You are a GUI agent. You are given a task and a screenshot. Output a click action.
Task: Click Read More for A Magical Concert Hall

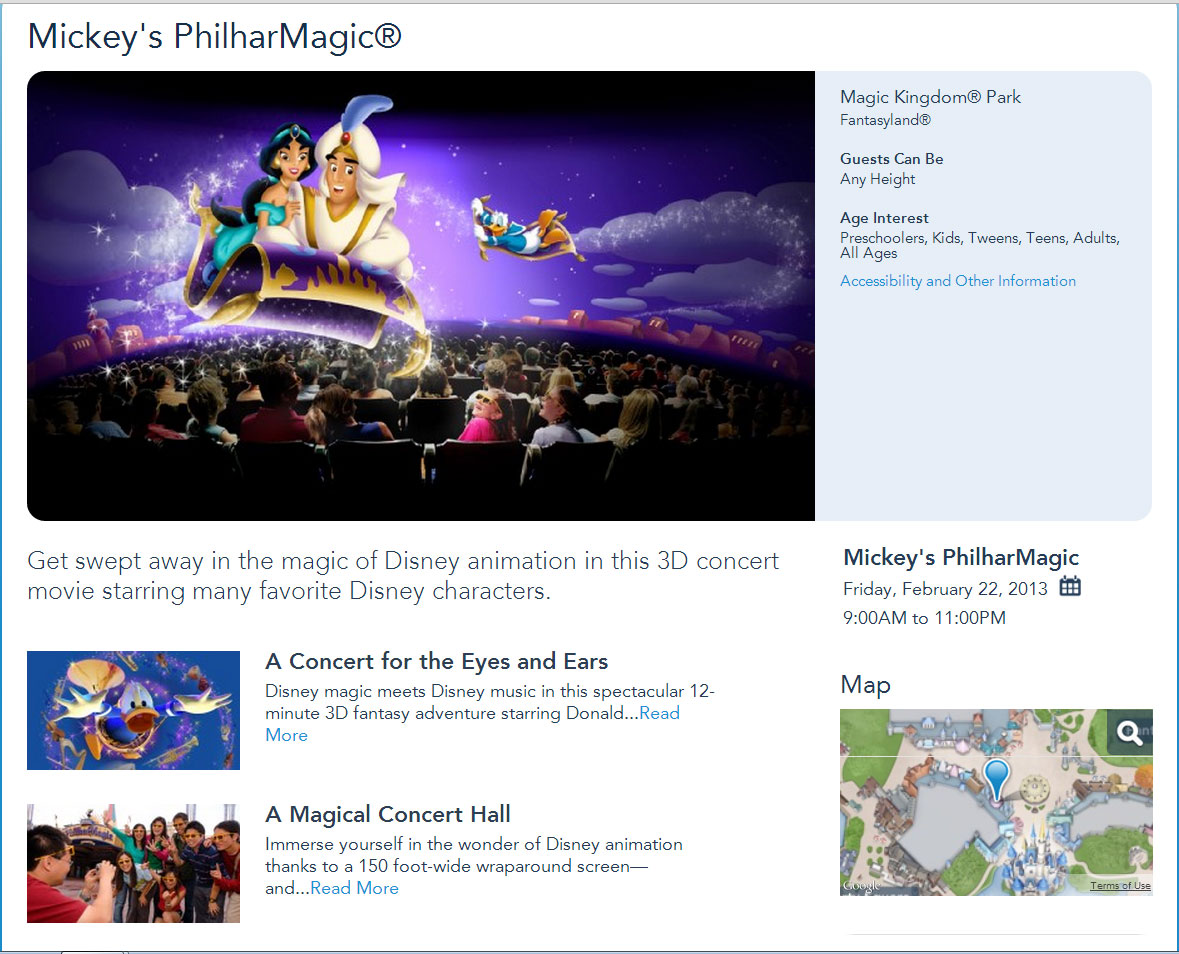click(x=354, y=888)
